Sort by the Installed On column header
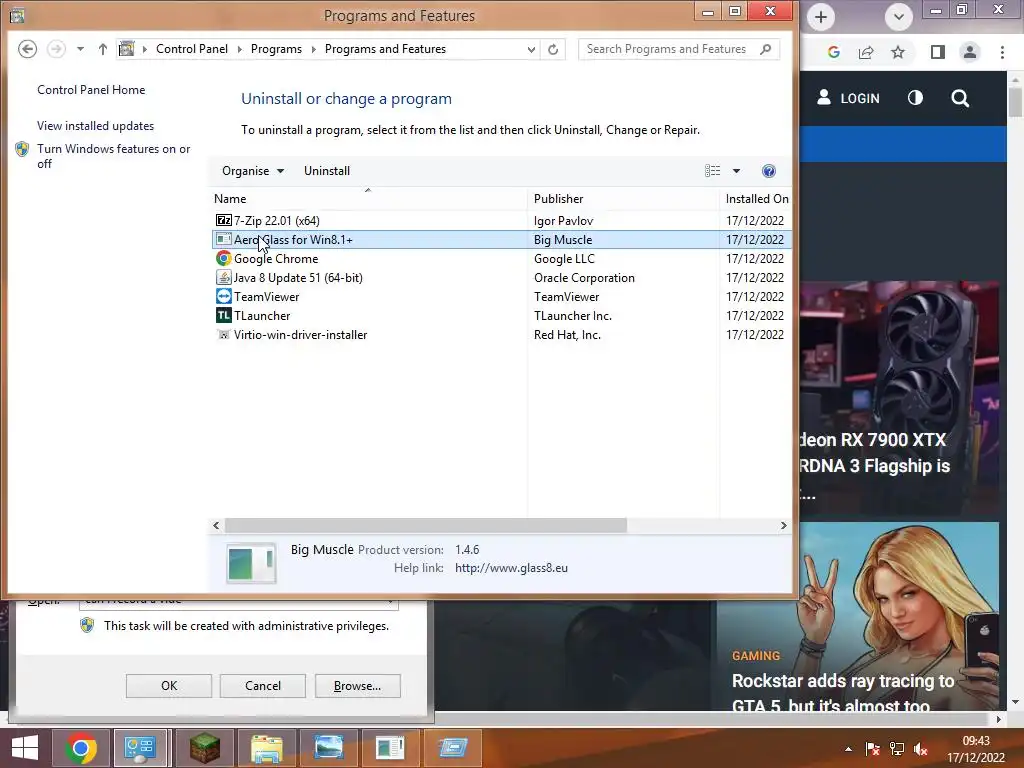The image size is (1024, 768). click(x=756, y=199)
